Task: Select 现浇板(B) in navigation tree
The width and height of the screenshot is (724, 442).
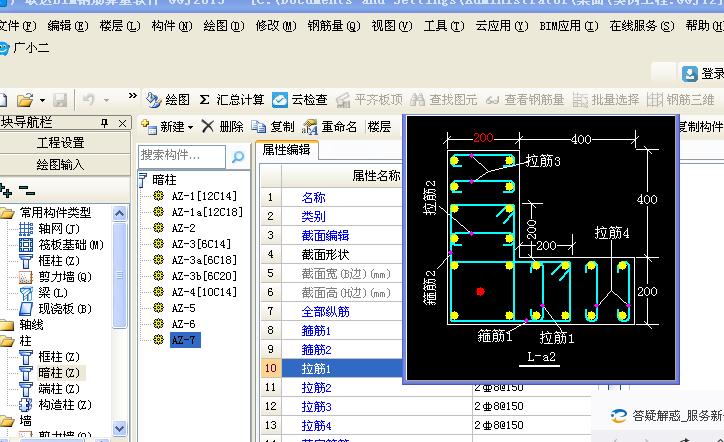Action: [x=65, y=309]
